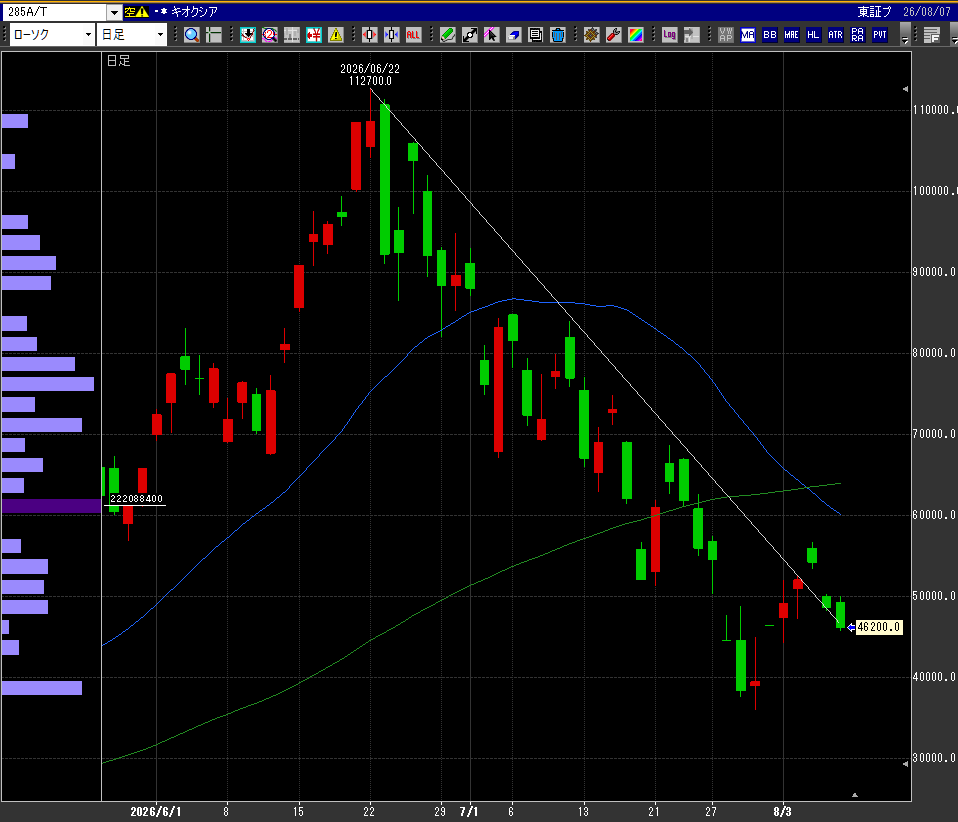
Task: Open the brown chip settings icon
Action: click(591, 35)
